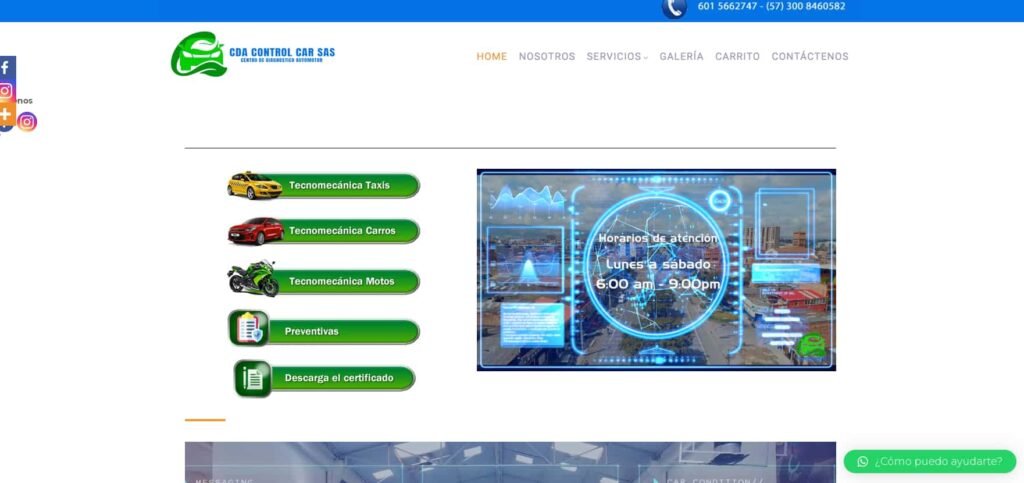Open the CARRITO page

737,57
